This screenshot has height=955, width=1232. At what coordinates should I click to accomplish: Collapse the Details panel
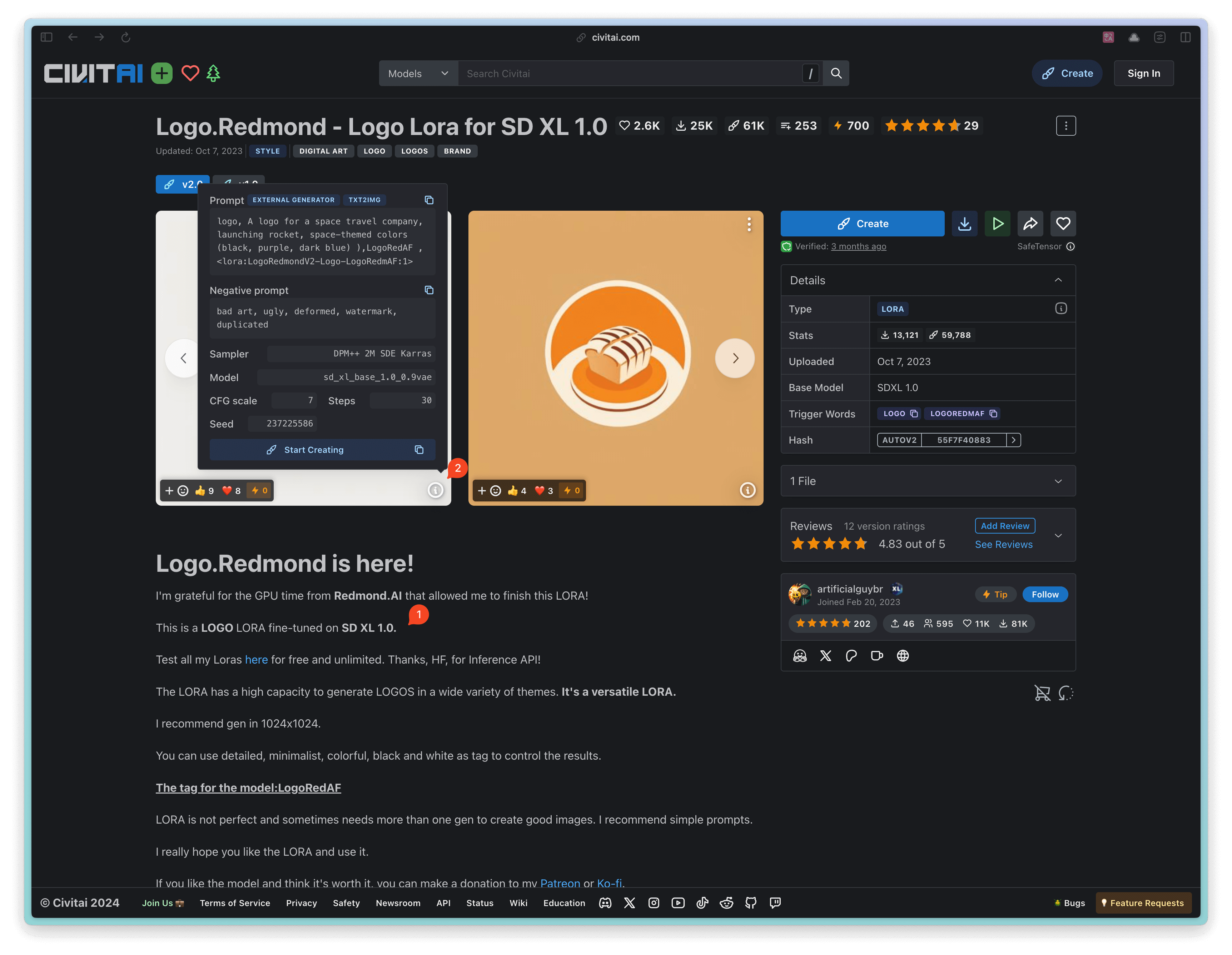pos(1058,280)
